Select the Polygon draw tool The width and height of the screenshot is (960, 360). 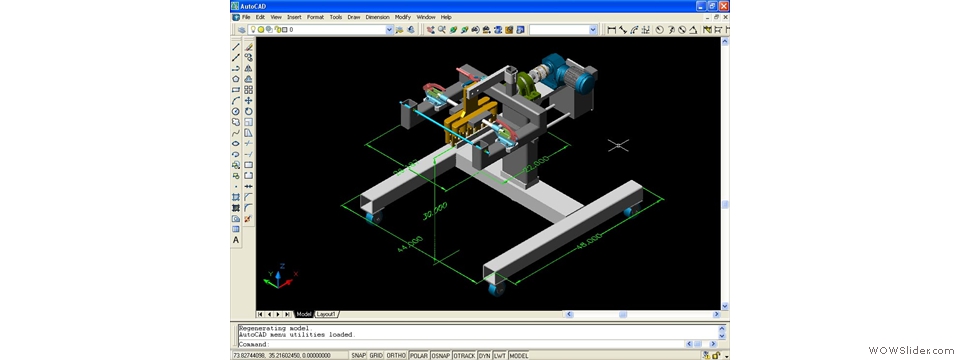[x=236, y=79]
